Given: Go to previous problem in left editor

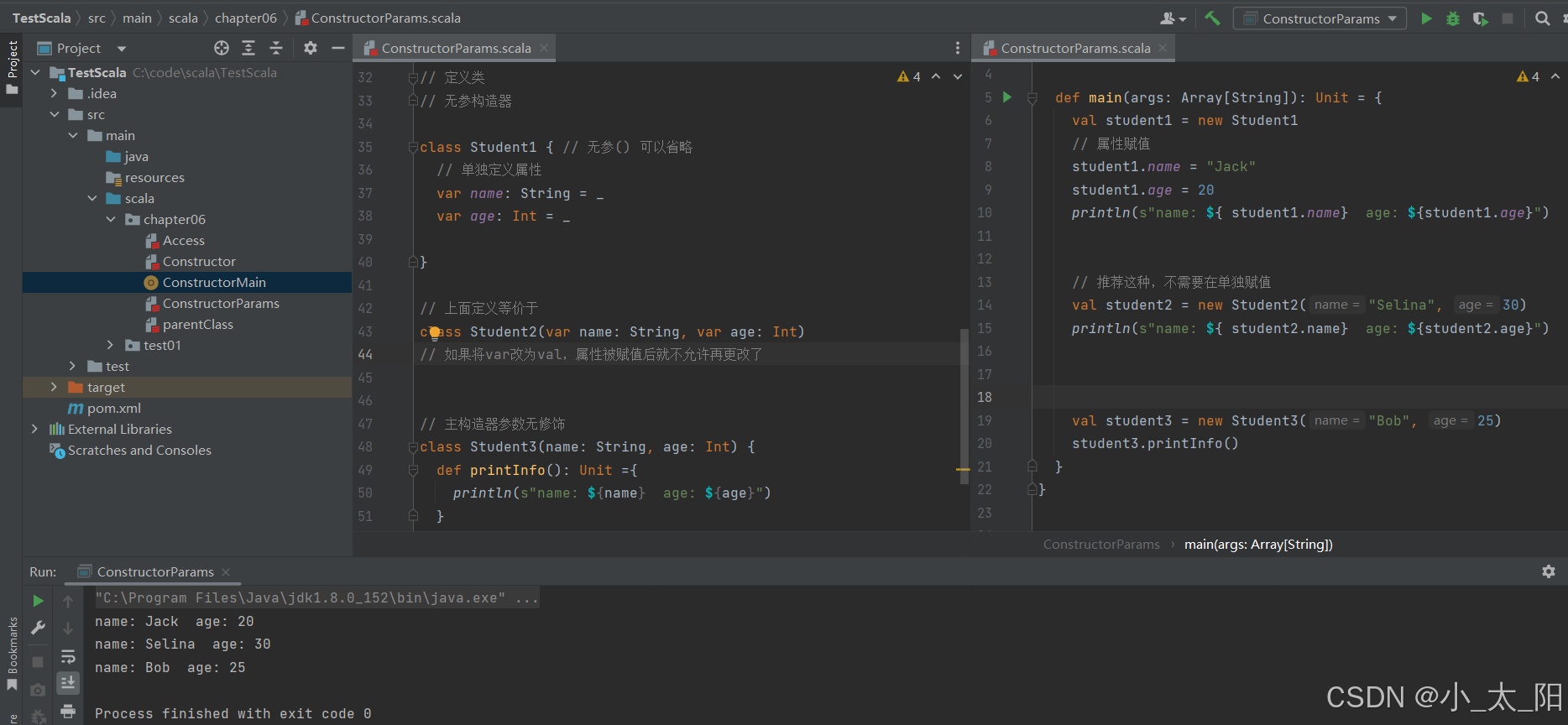Looking at the screenshot, I should click(x=936, y=76).
